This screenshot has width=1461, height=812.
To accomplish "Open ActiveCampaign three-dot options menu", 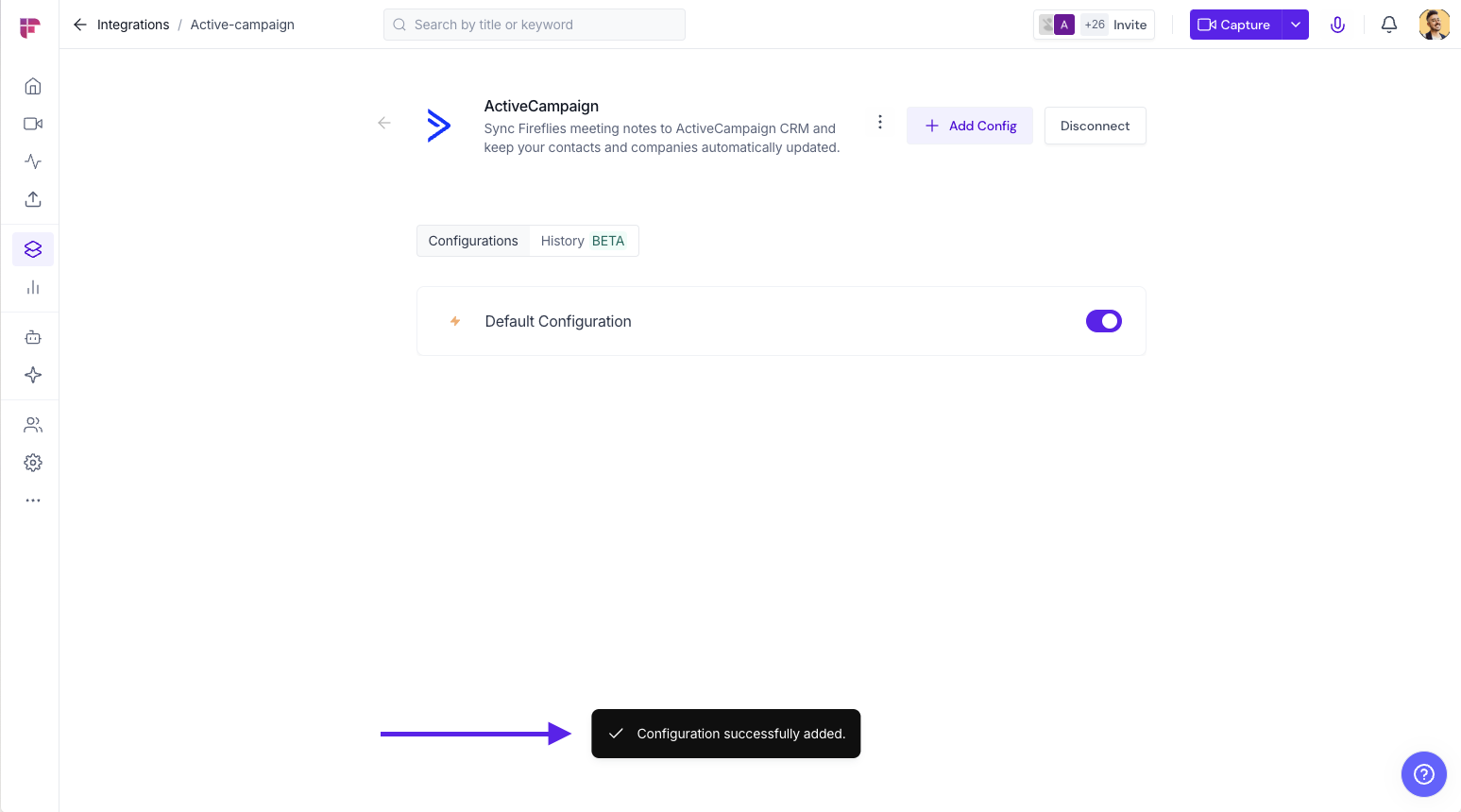I will coord(879,122).
